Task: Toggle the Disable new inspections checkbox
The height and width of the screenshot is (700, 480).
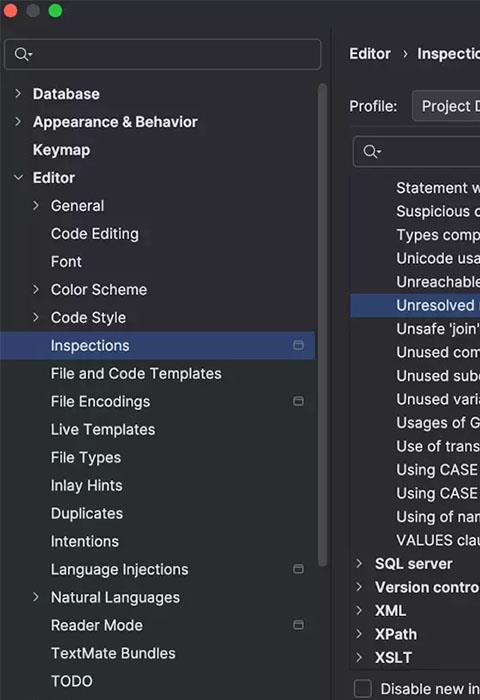Action: click(x=363, y=689)
